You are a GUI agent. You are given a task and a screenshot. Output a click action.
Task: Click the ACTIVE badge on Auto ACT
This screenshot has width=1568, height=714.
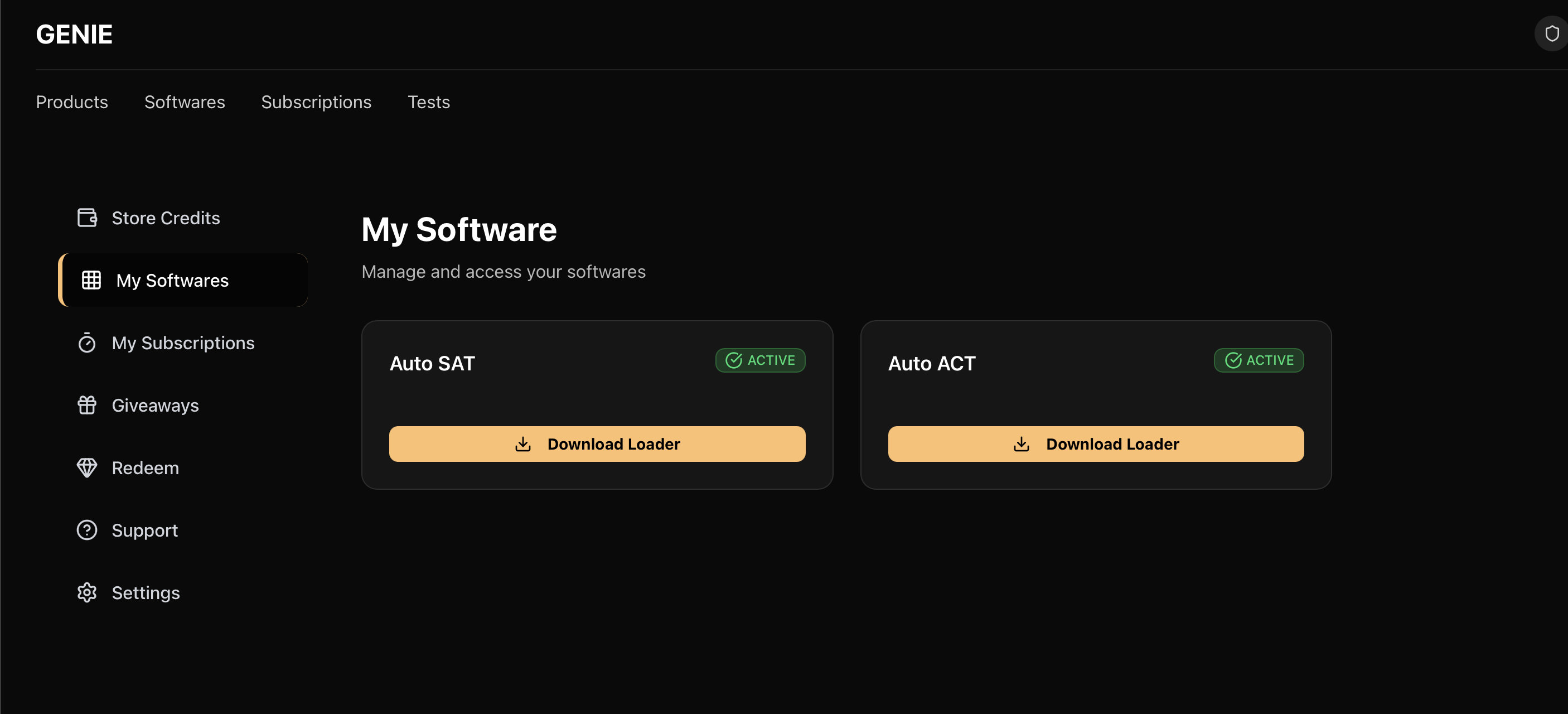pyautogui.click(x=1259, y=360)
